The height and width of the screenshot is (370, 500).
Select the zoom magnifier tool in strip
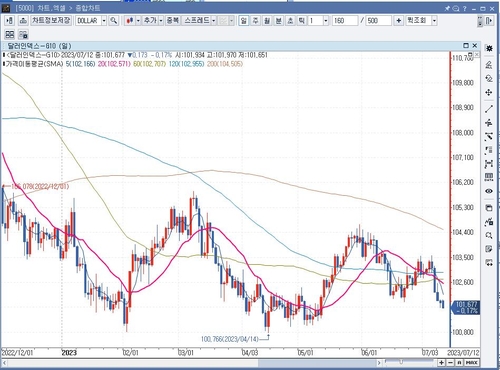[x=489, y=235]
